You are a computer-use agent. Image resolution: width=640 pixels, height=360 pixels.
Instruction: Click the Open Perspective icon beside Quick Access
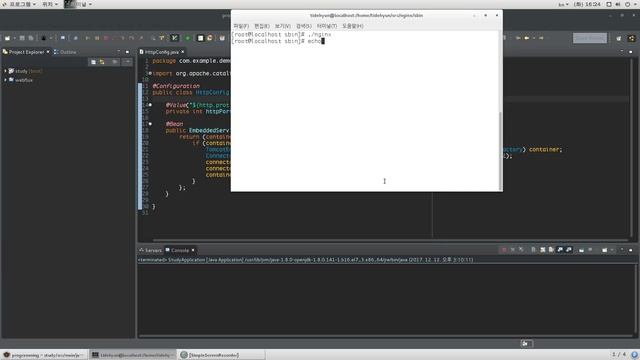tap(619, 38)
